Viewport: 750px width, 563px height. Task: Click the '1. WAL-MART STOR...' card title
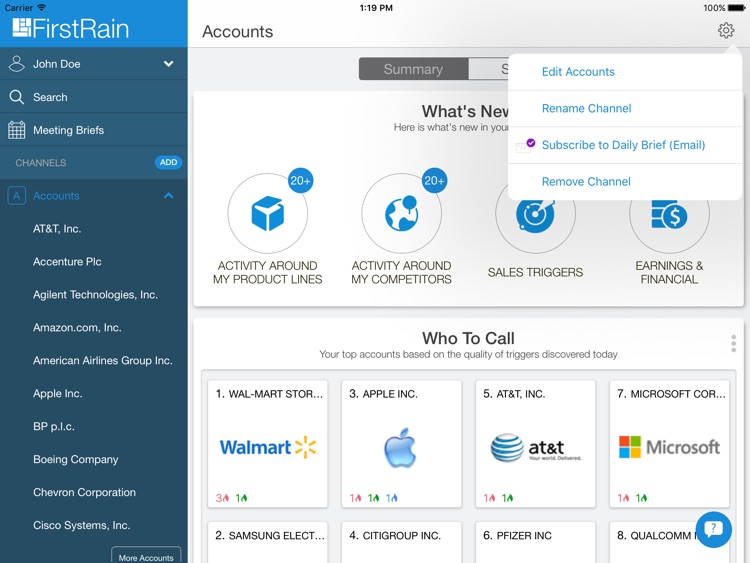tap(269, 394)
